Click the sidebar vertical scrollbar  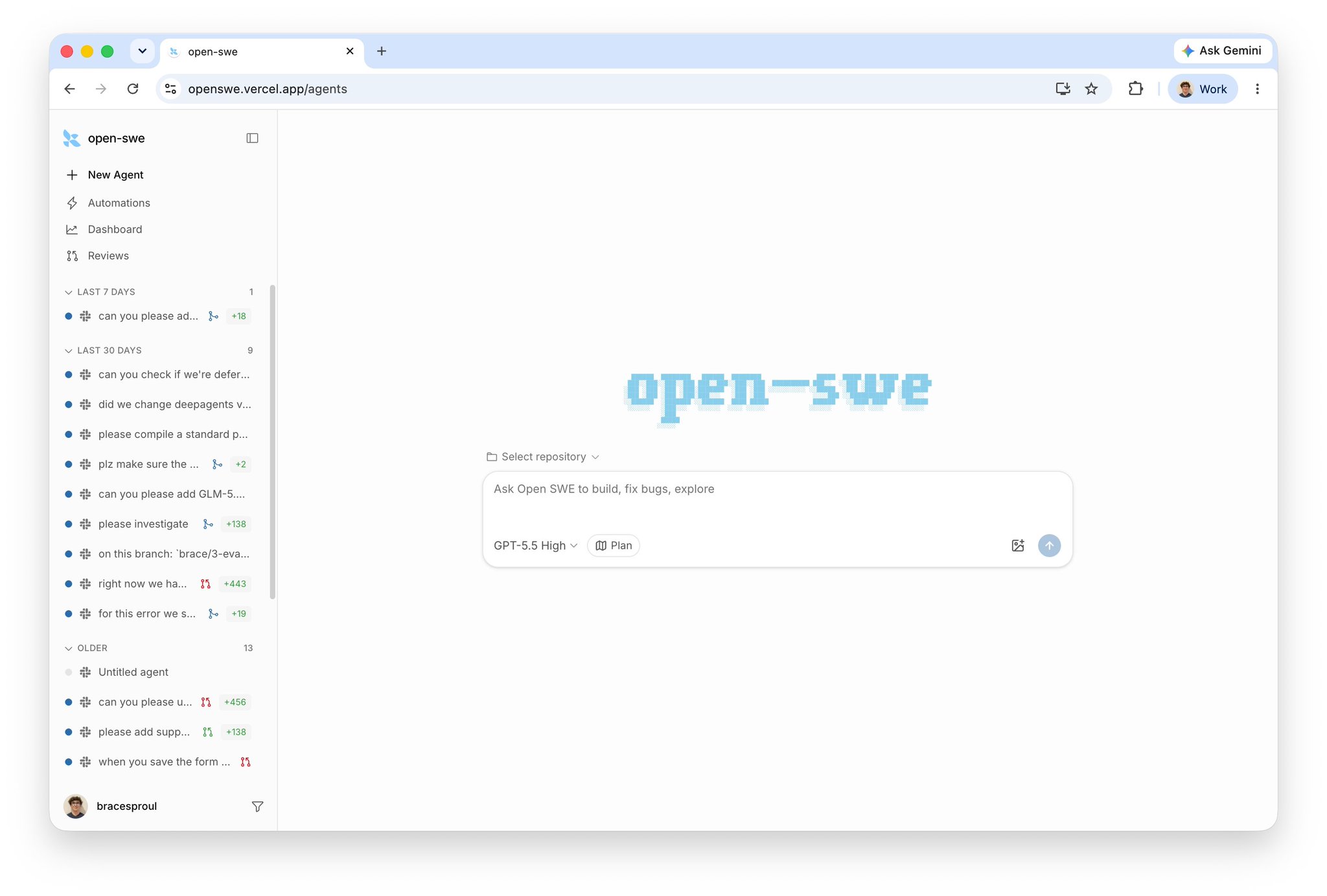pyautogui.click(x=272, y=442)
